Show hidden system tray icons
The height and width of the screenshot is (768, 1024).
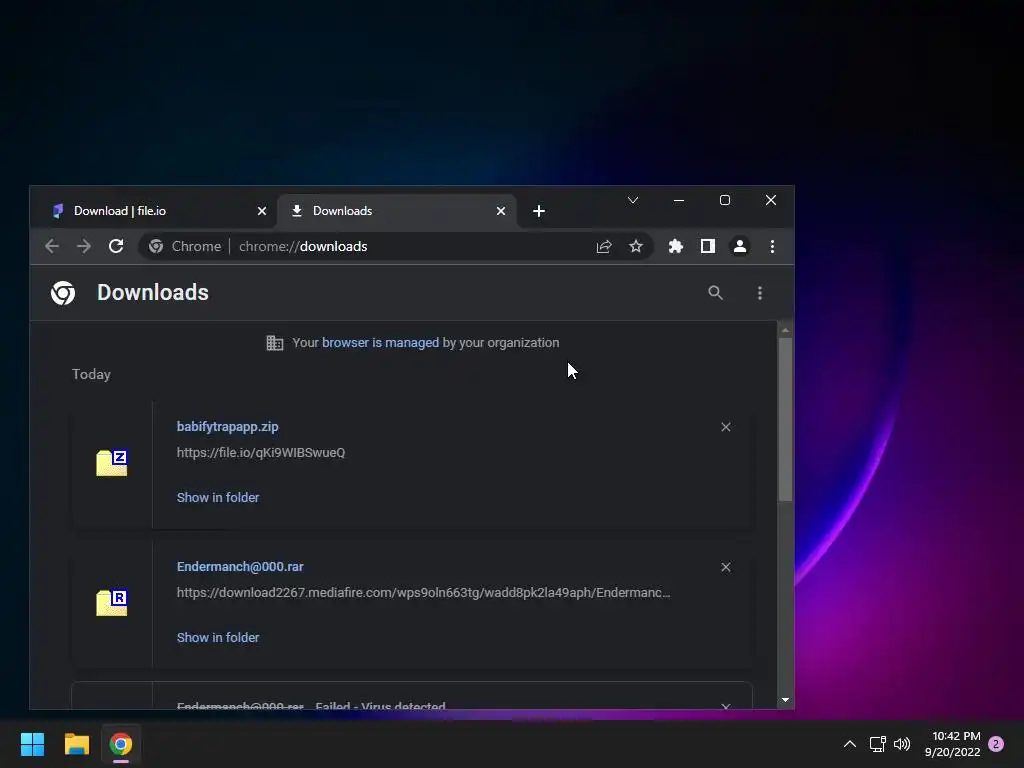[x=850, y=744]
